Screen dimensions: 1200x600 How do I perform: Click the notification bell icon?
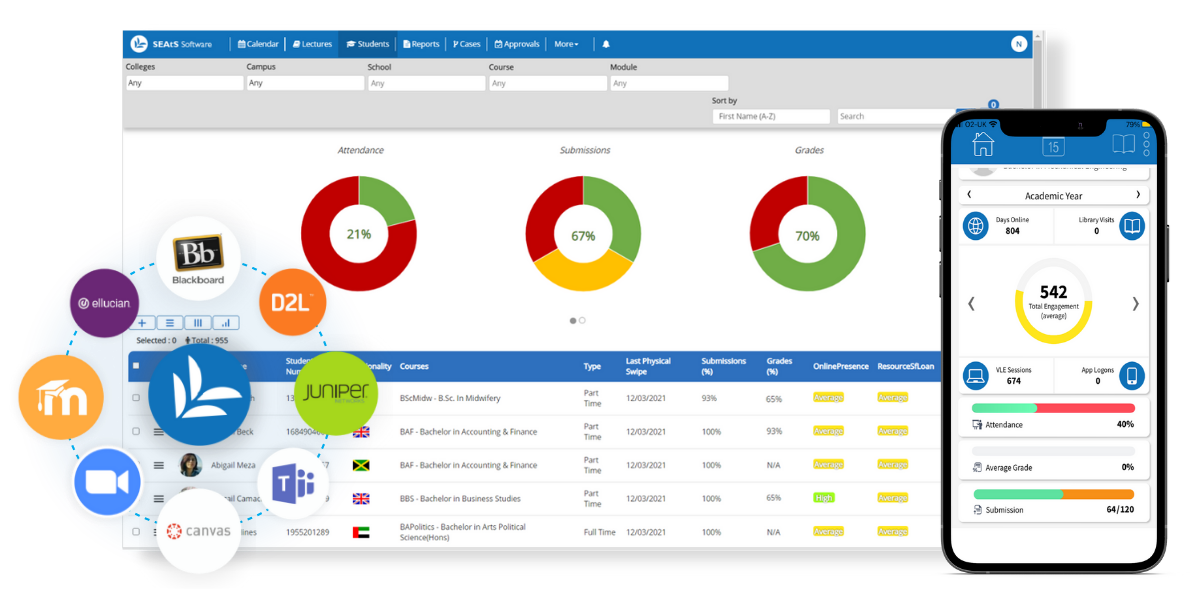(x=605, y=44)
